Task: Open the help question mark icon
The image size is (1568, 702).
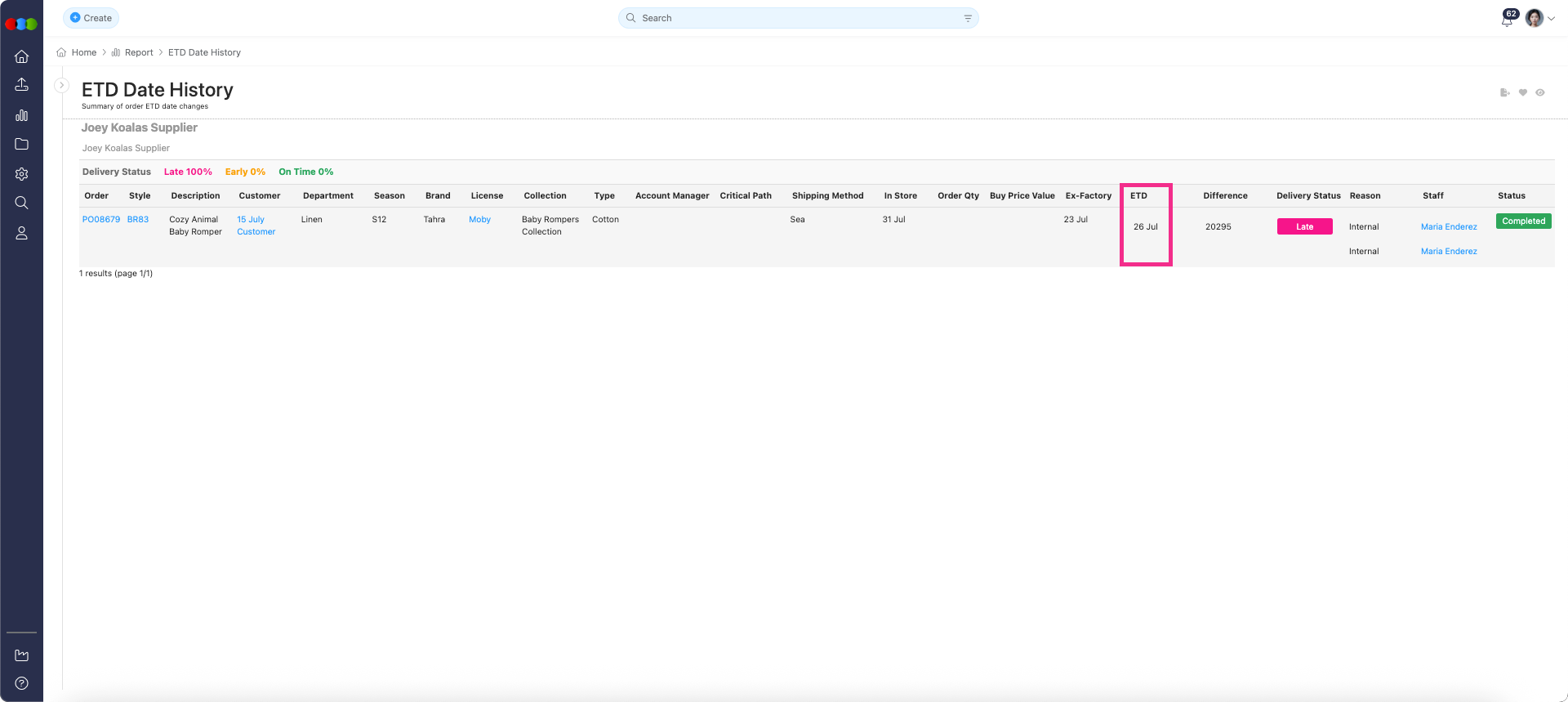Action: coord(22,683)
